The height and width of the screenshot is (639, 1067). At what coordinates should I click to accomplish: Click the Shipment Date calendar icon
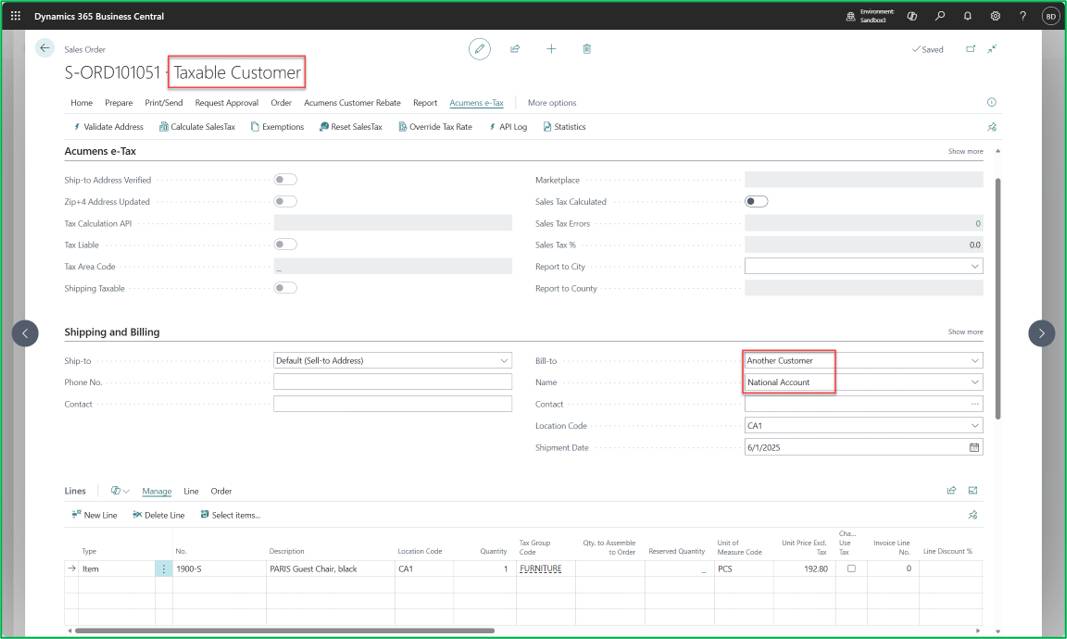click(x=974, y=447)
